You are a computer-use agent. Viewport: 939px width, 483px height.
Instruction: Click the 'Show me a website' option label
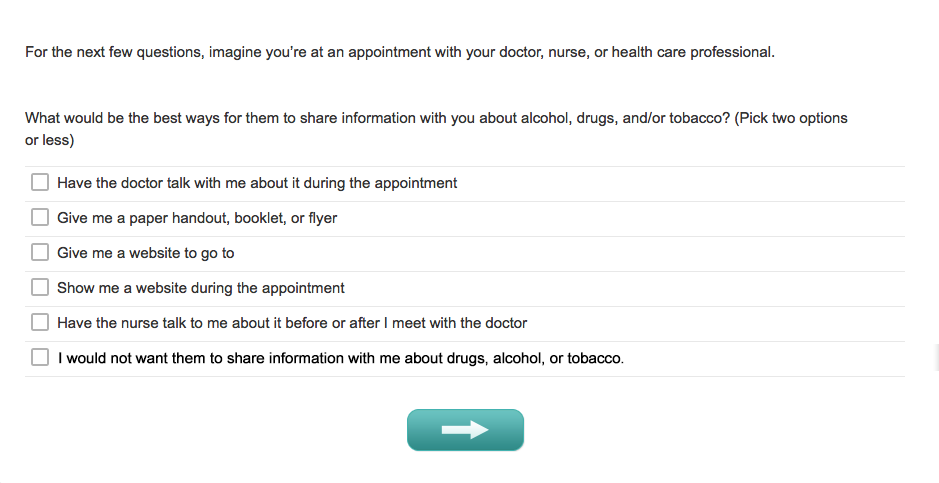click(200, 288)
